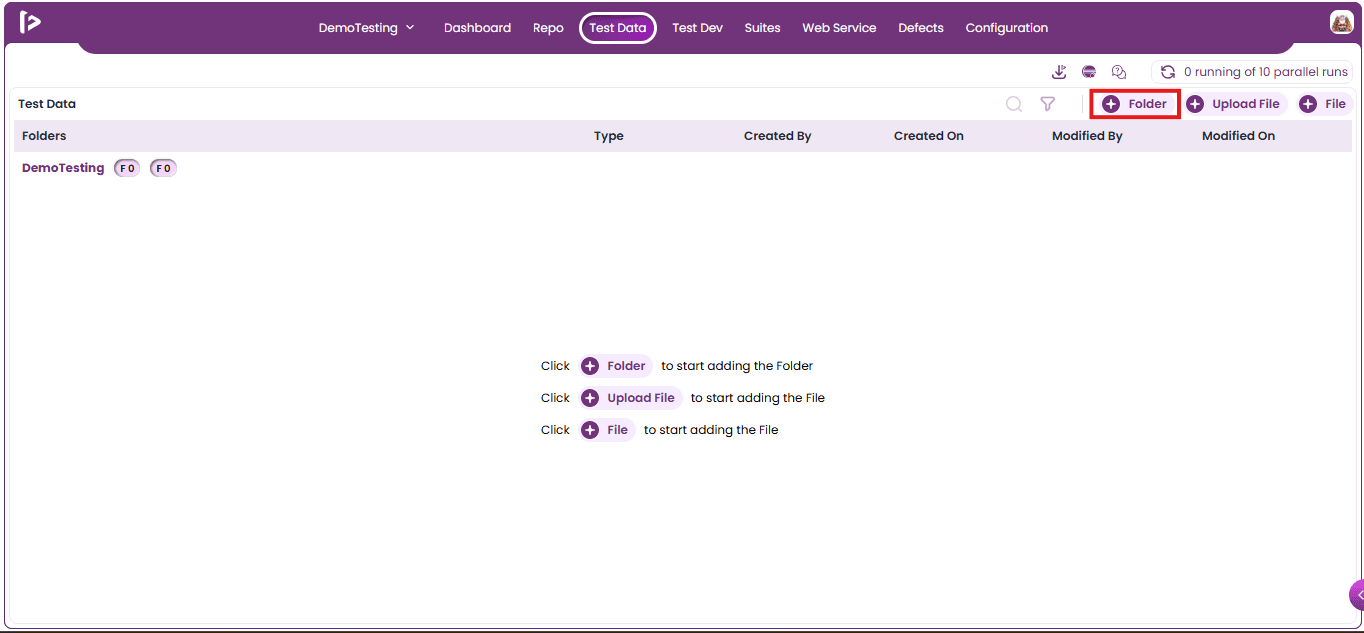Click the download client icon
This screenshot has height=633, width=1364.
[x=1059, y=72]
